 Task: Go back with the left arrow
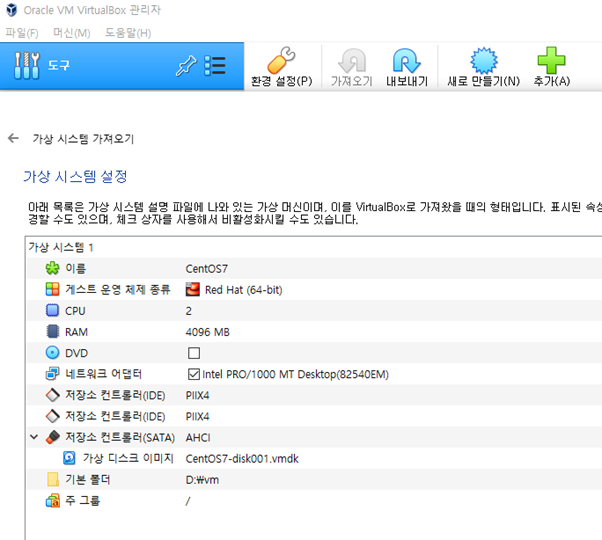(x=13, y=138)
